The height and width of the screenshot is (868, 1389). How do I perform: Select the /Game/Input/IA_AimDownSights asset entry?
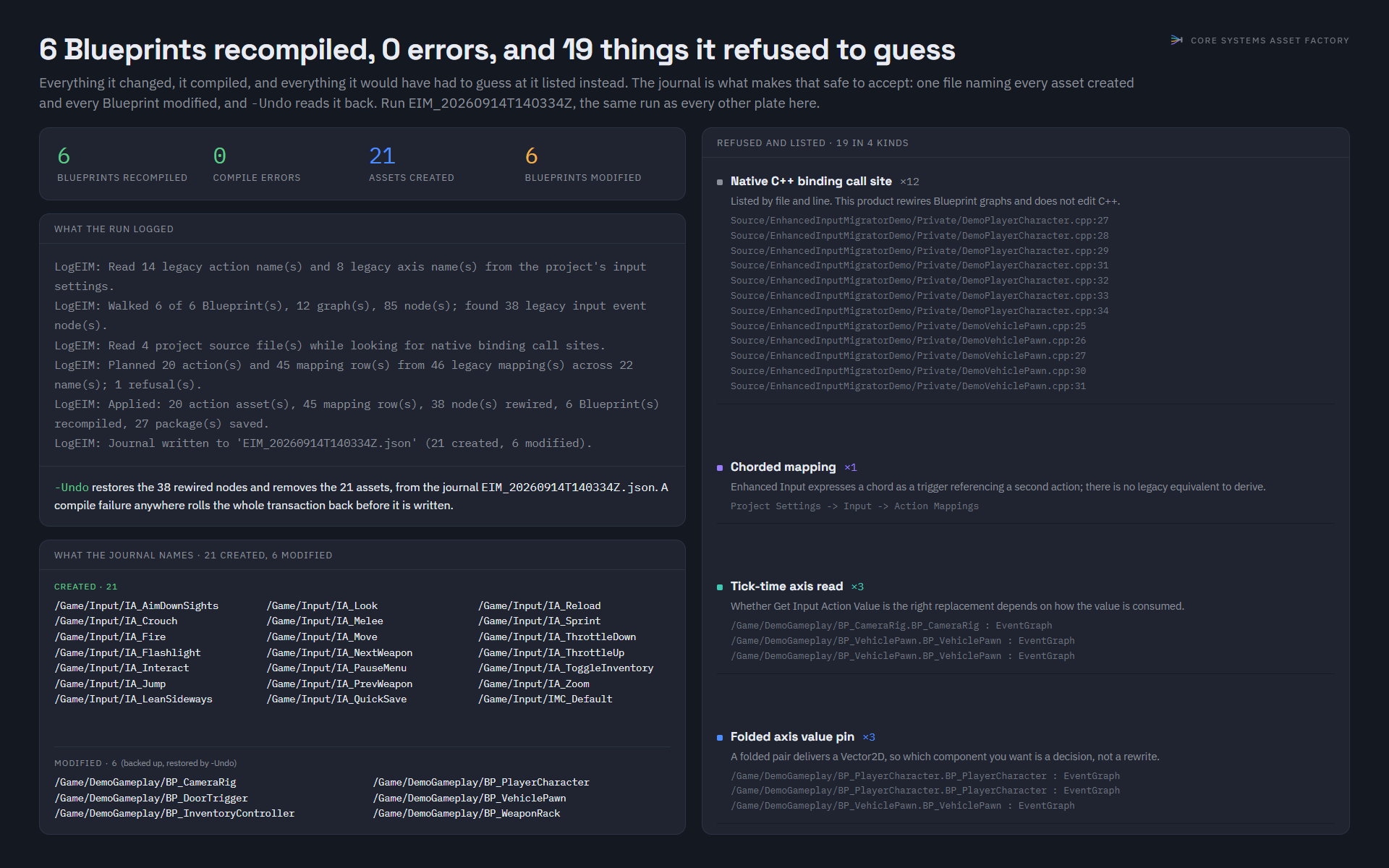pyautogui.click(x=137, y=606)
